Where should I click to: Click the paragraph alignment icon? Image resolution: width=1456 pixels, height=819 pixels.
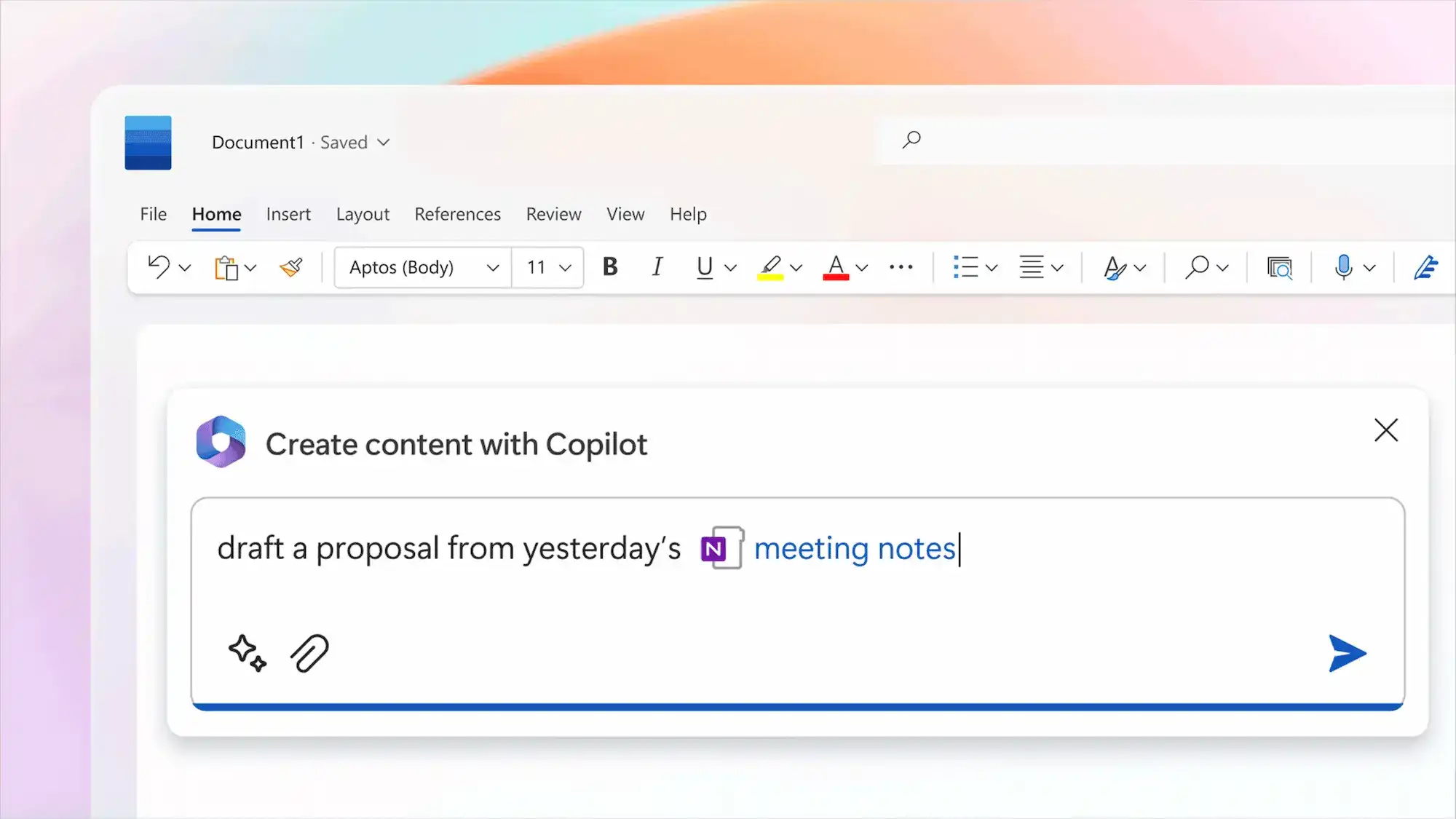[x=1031, y=267]
